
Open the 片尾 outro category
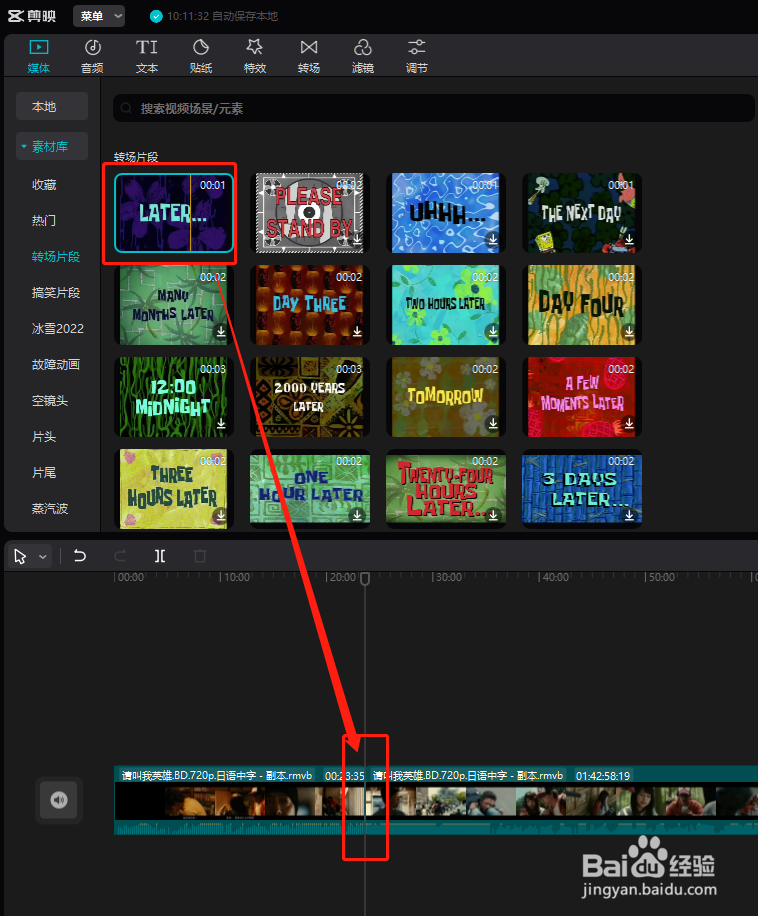point(44,473)
